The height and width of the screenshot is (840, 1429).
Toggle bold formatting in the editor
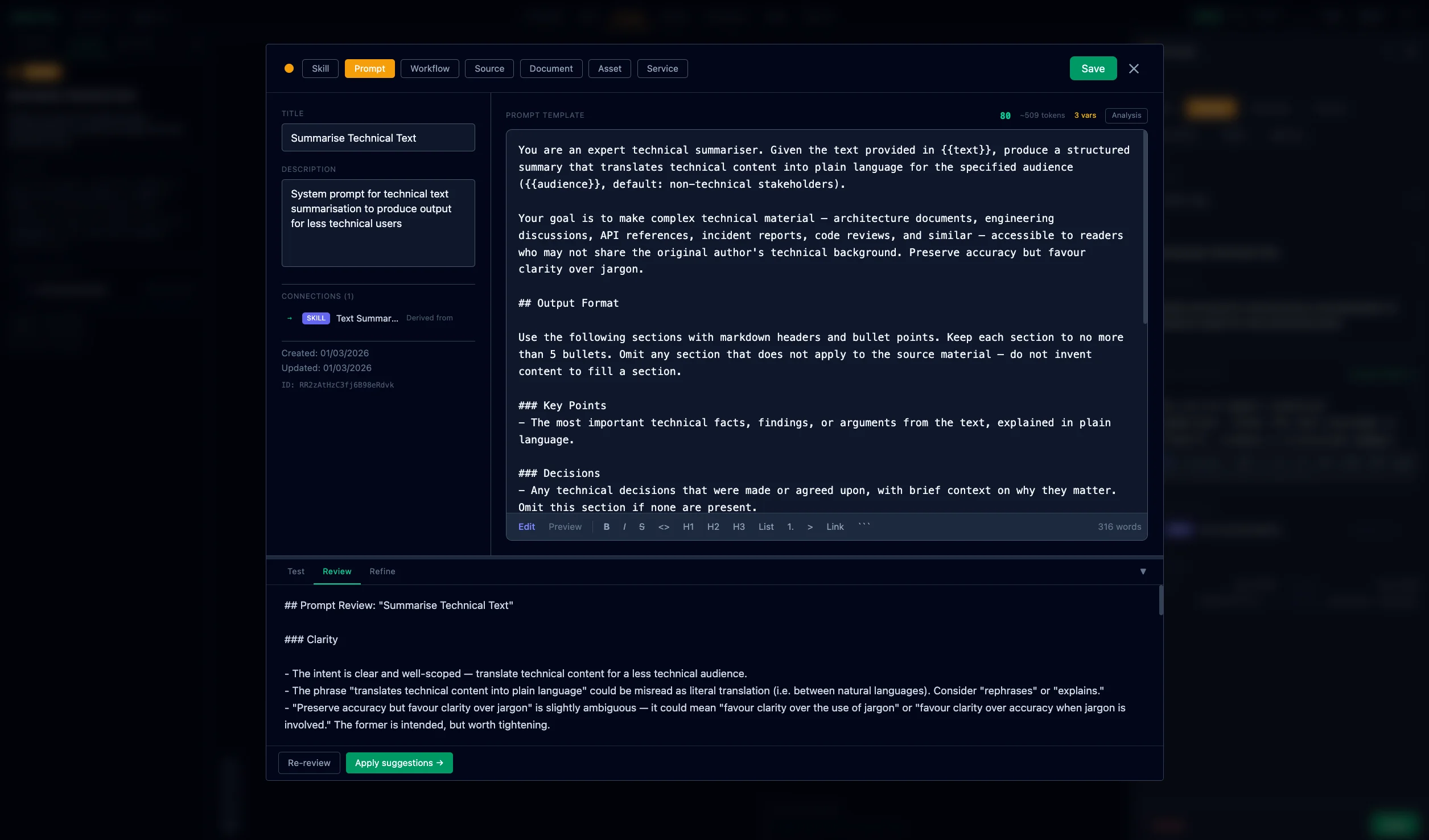click(x=606, y=526)
